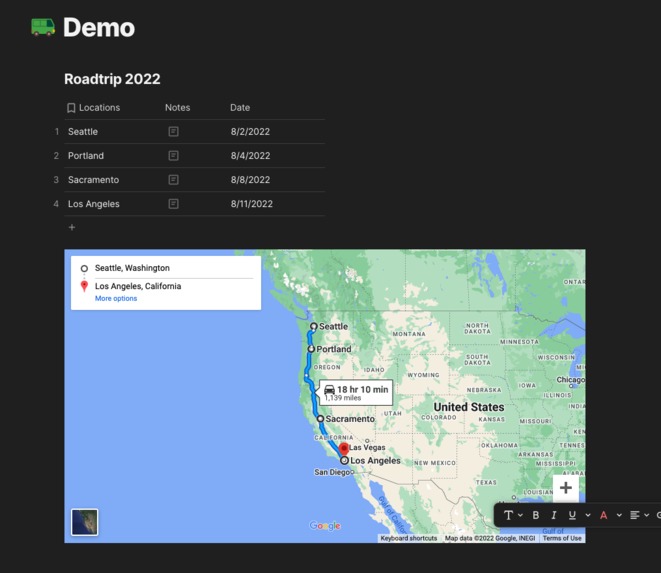Click the Notes column header
The height and width of the screenshot is (573, 661).
177,108
